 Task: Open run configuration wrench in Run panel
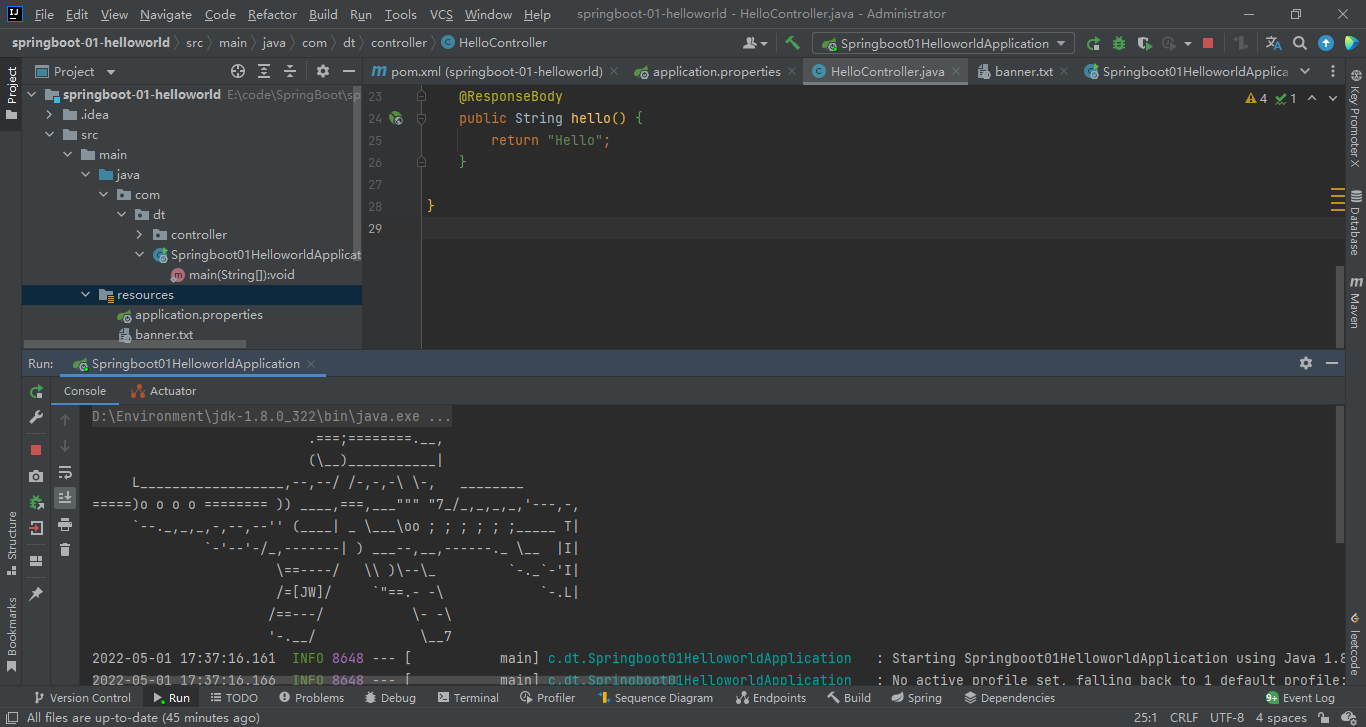37,417
